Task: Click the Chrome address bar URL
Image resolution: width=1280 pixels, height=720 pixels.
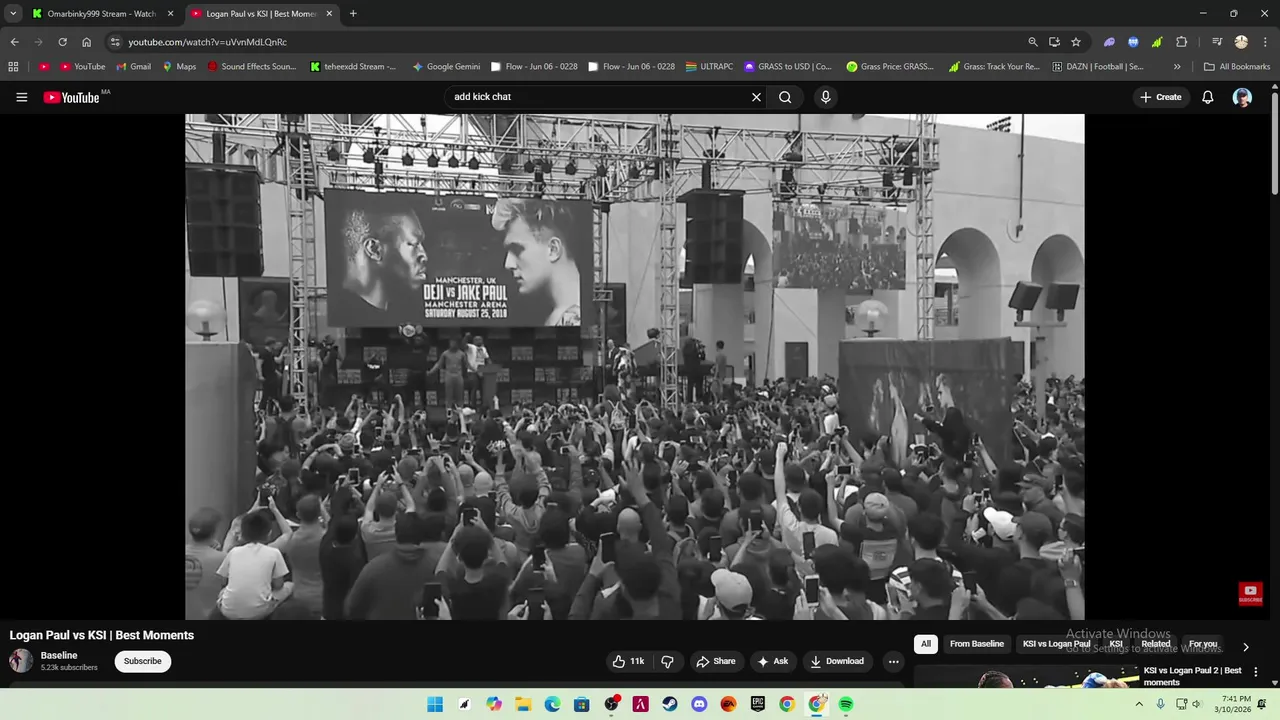Action: [207, 42]
